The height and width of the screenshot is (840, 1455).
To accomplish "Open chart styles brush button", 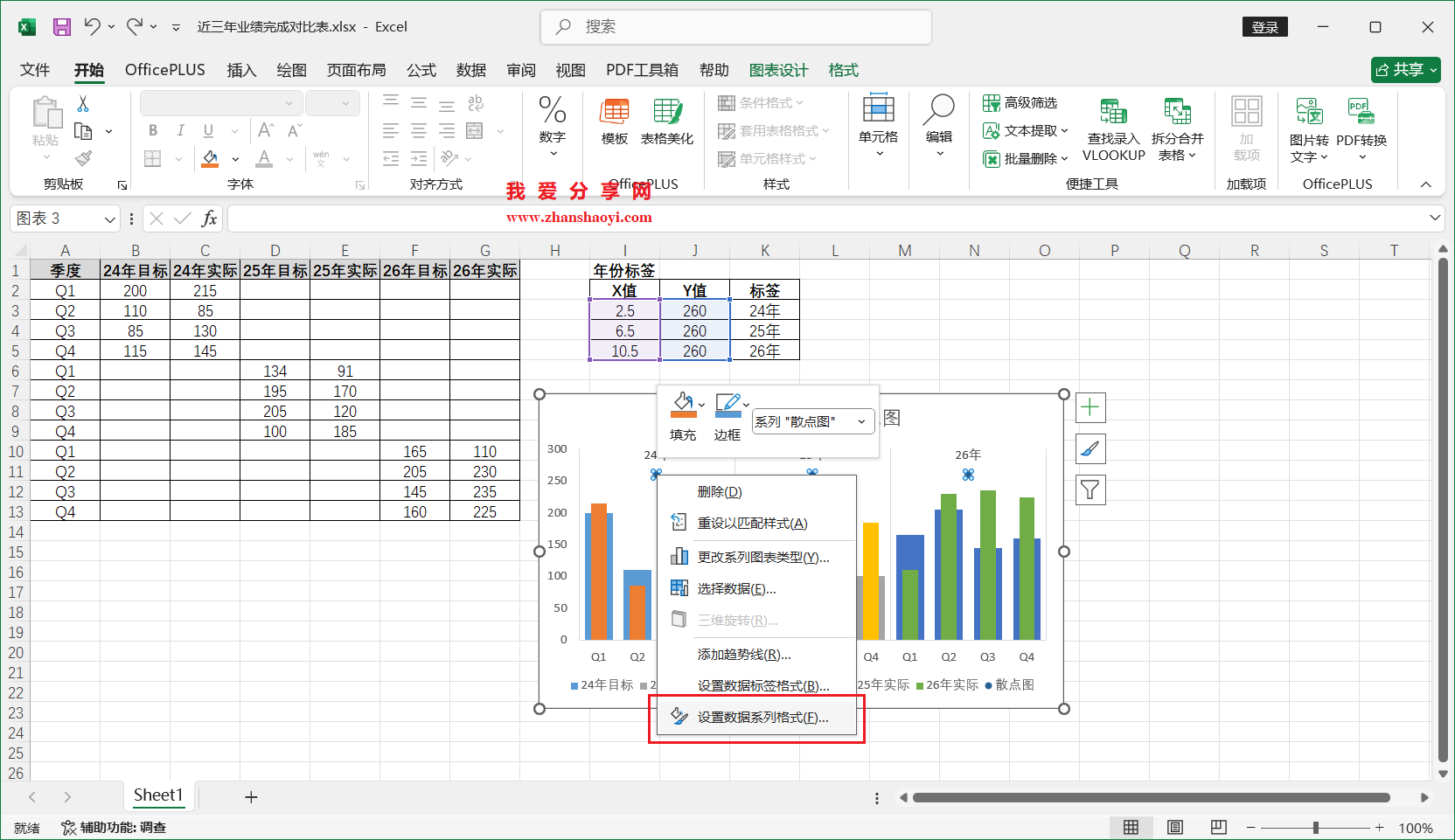I will click(x=1090, y=449).
